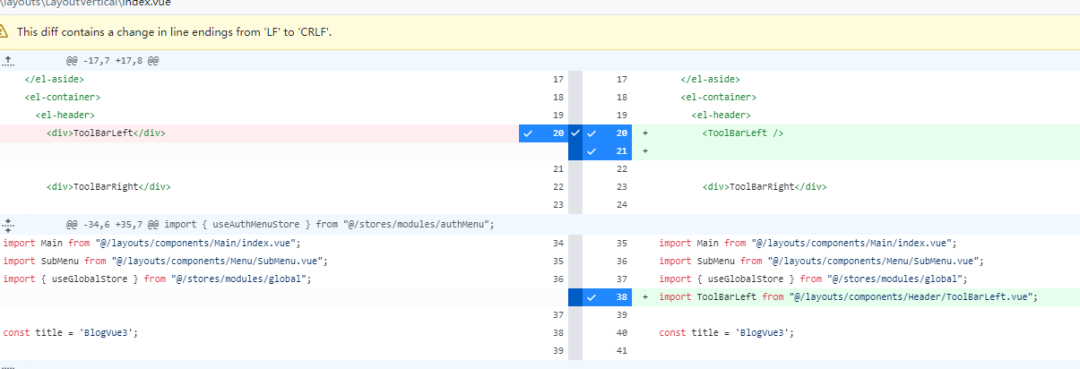The image size is (1080, 369).
Task: Expand hidden lines at the second hunk header
Action: click(8, 224)
